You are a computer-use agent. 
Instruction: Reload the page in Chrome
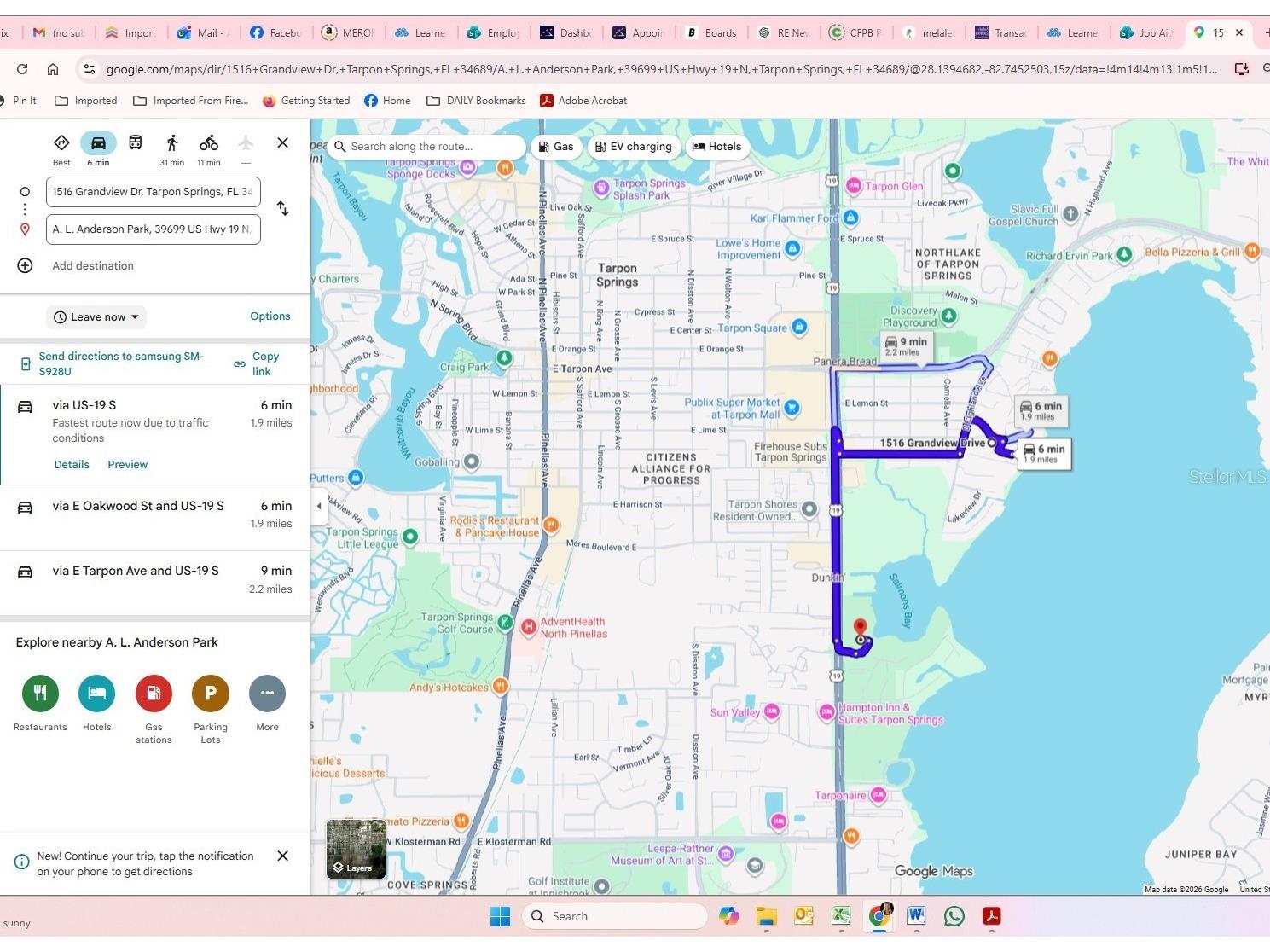point(22,69)
